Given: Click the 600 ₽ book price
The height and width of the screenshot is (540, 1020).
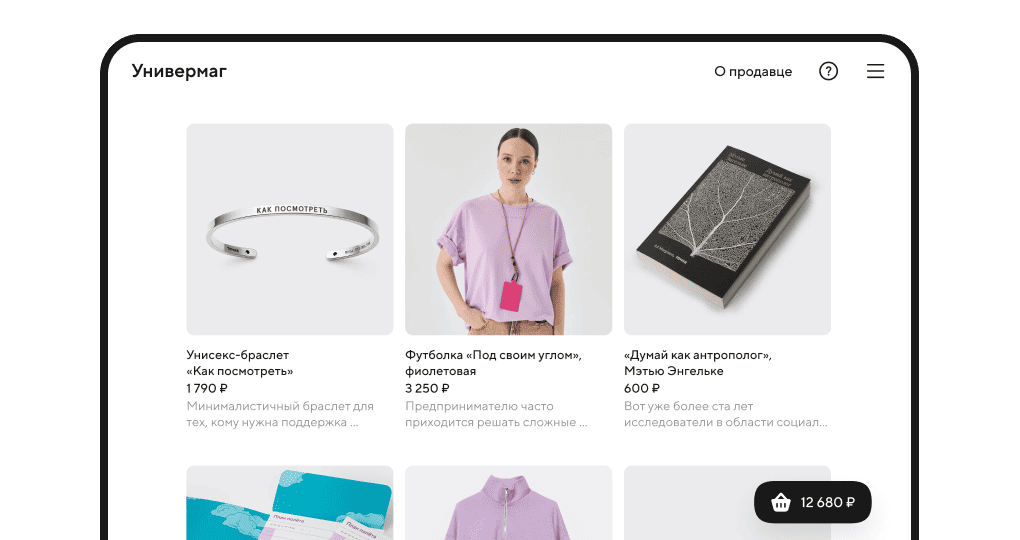Looking at the screenshot, I should [x=642, y=388].
